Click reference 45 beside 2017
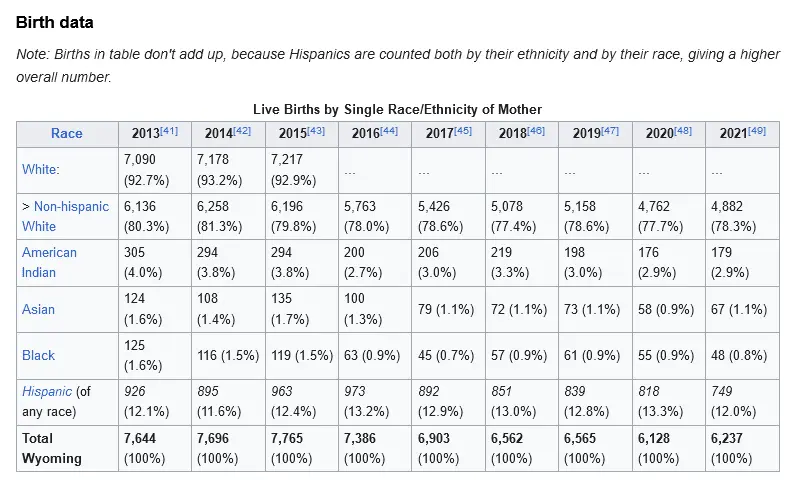The height and width of the screenshot is (481, 791). point(463,130)
